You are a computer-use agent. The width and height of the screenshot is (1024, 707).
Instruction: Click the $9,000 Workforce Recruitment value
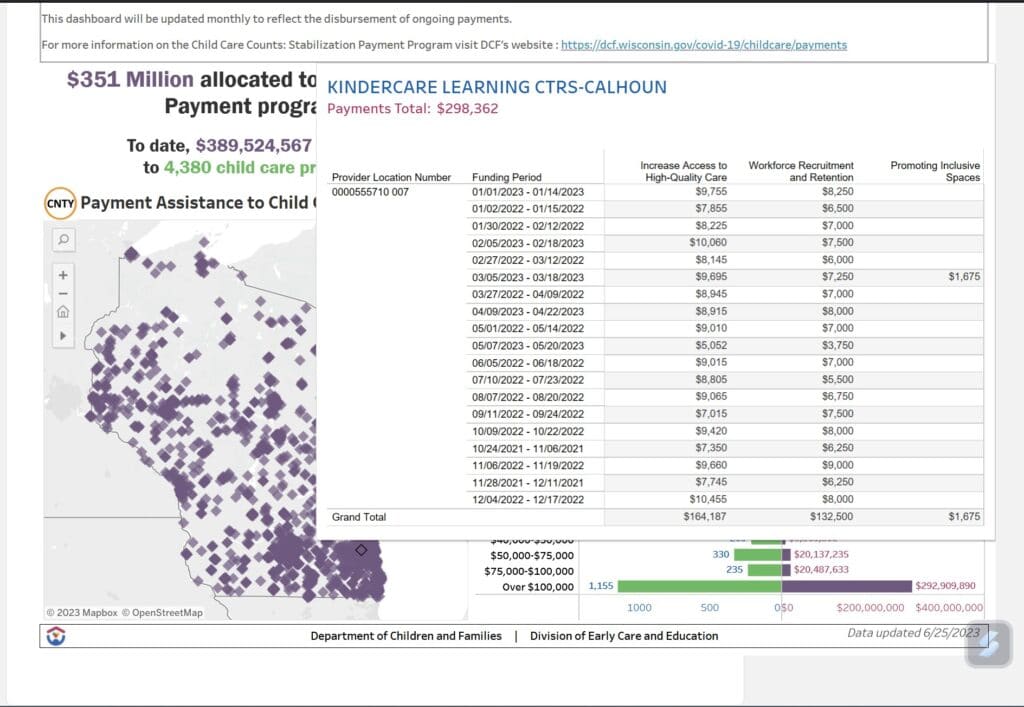click(837, 465)
